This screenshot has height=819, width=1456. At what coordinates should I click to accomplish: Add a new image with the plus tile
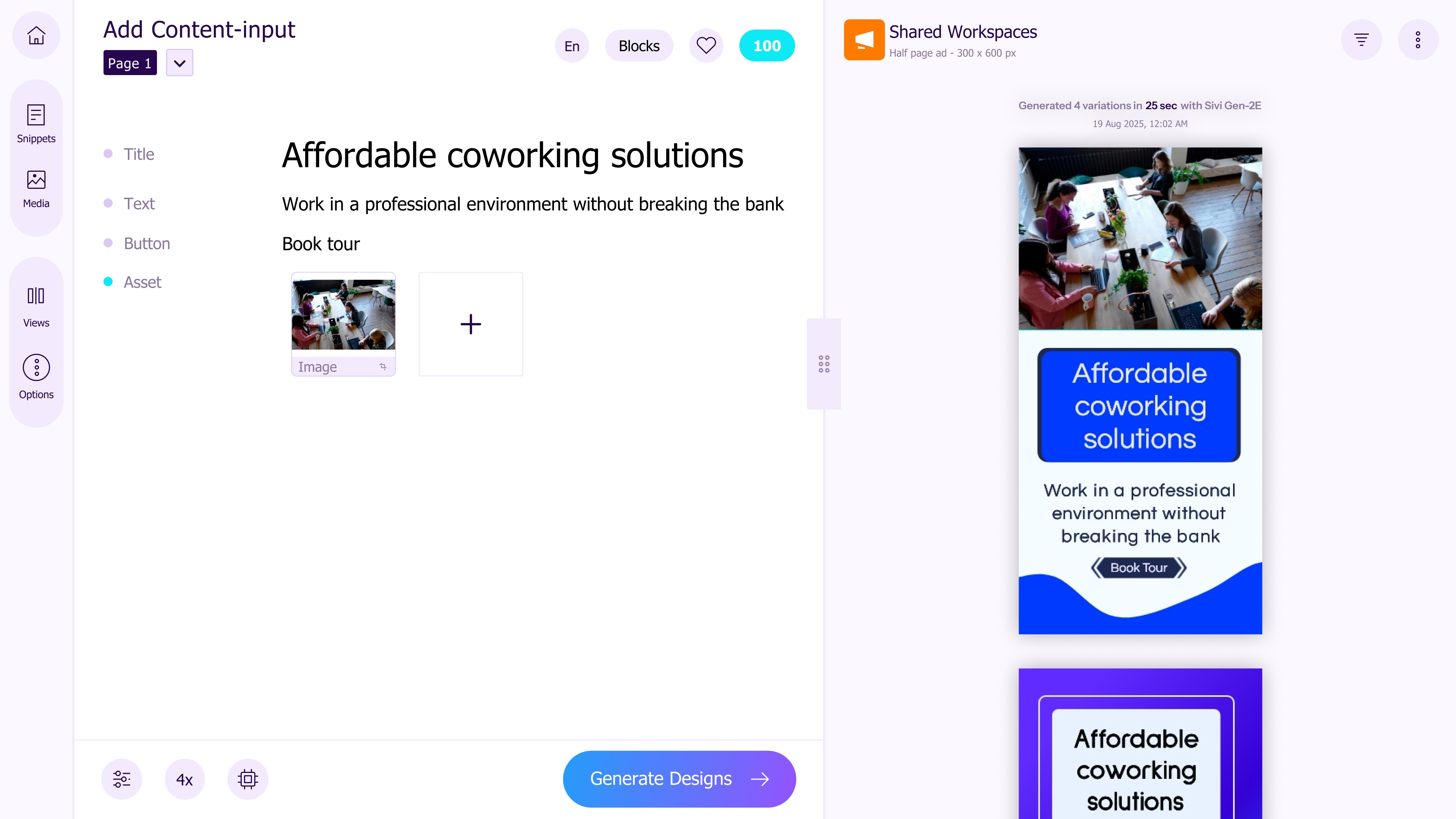click(x=470, y=324)
